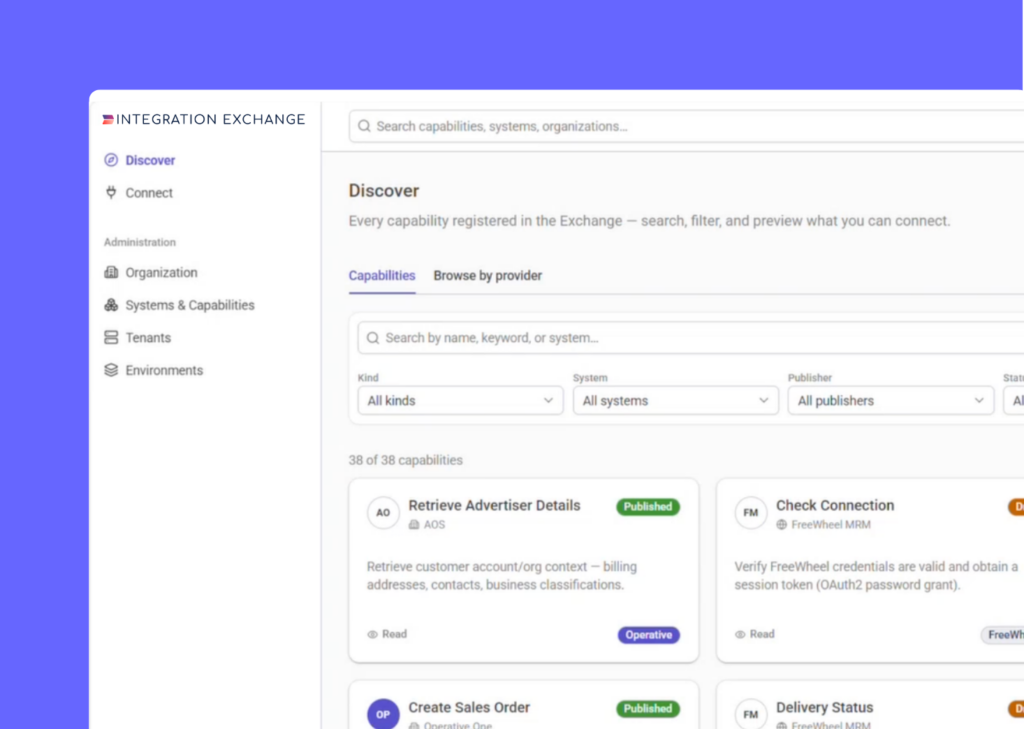
Task: Click the Environments layers icon
Action: pyautogui.click(x=111, y=370)
